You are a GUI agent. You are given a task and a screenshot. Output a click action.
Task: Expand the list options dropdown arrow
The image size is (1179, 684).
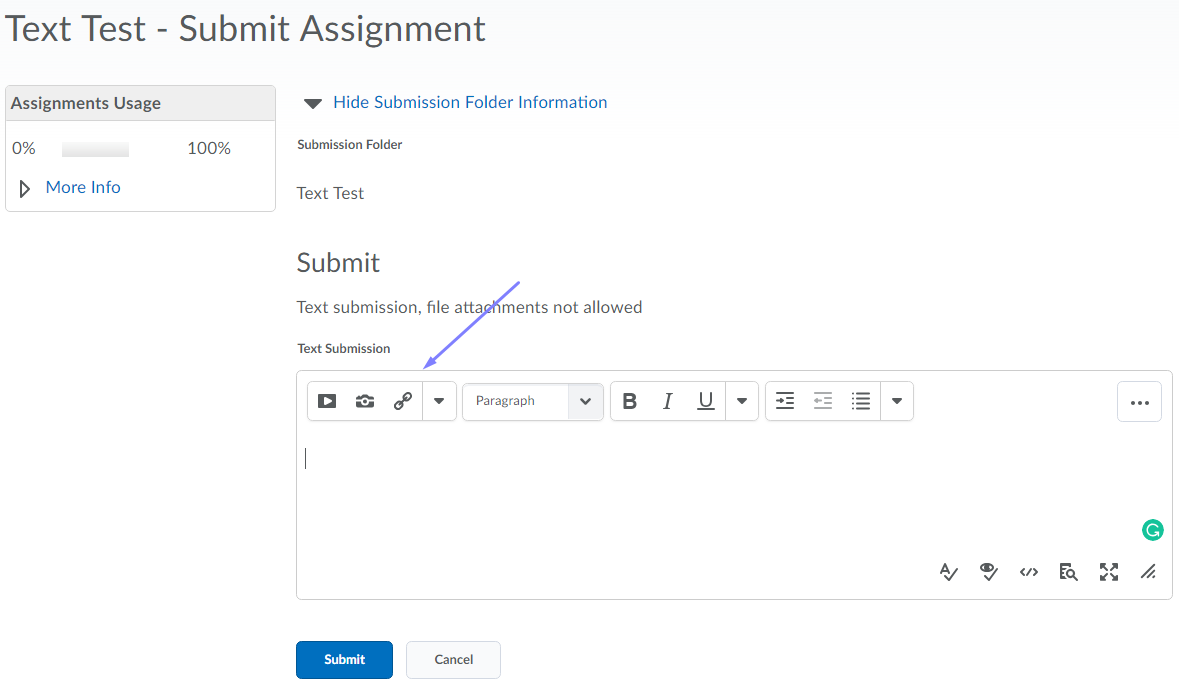[x=897, y=401]
